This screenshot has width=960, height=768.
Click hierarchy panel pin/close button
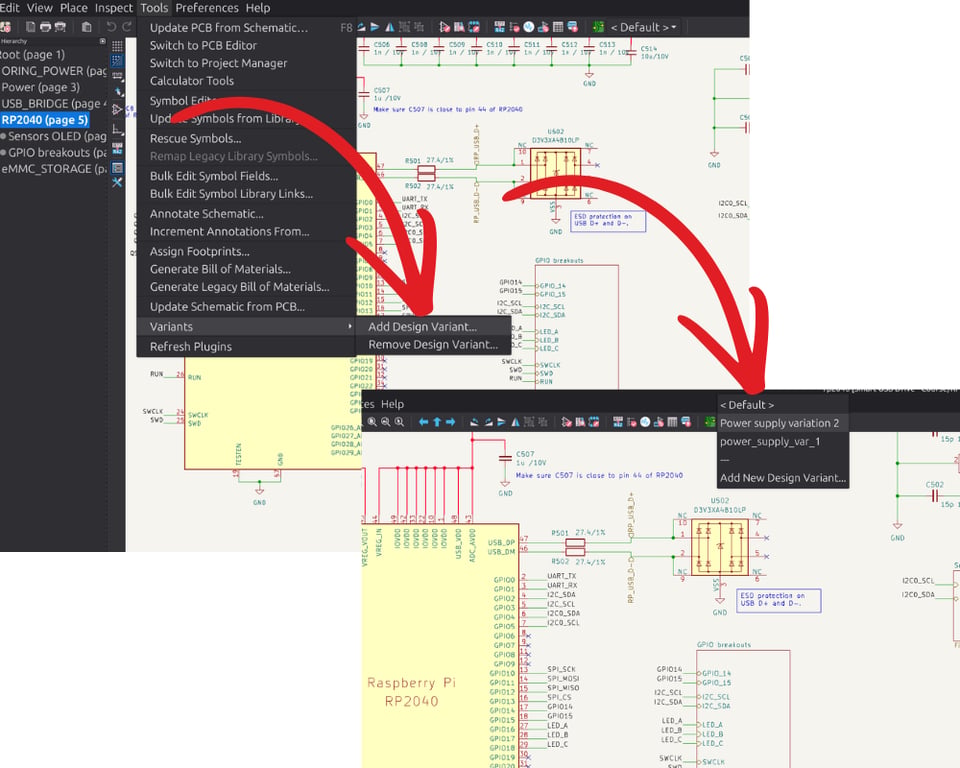(x=102, y=41)
